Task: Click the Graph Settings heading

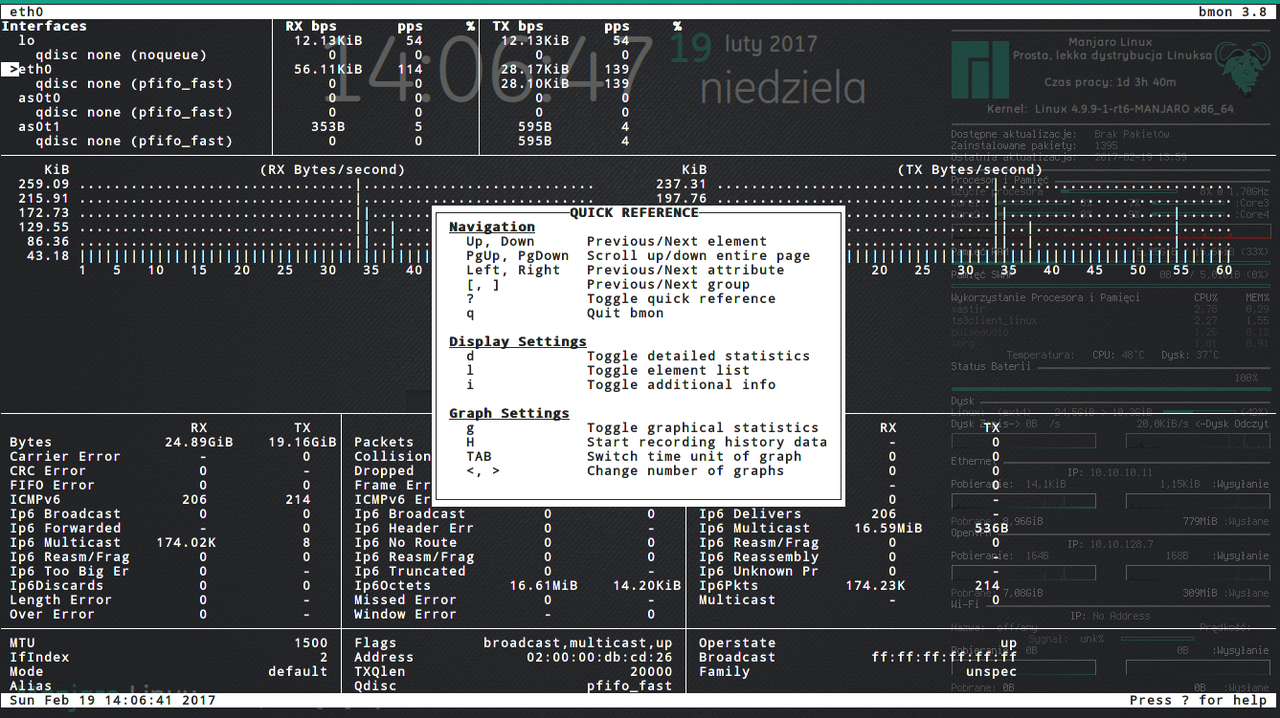Action: point(508,414)
